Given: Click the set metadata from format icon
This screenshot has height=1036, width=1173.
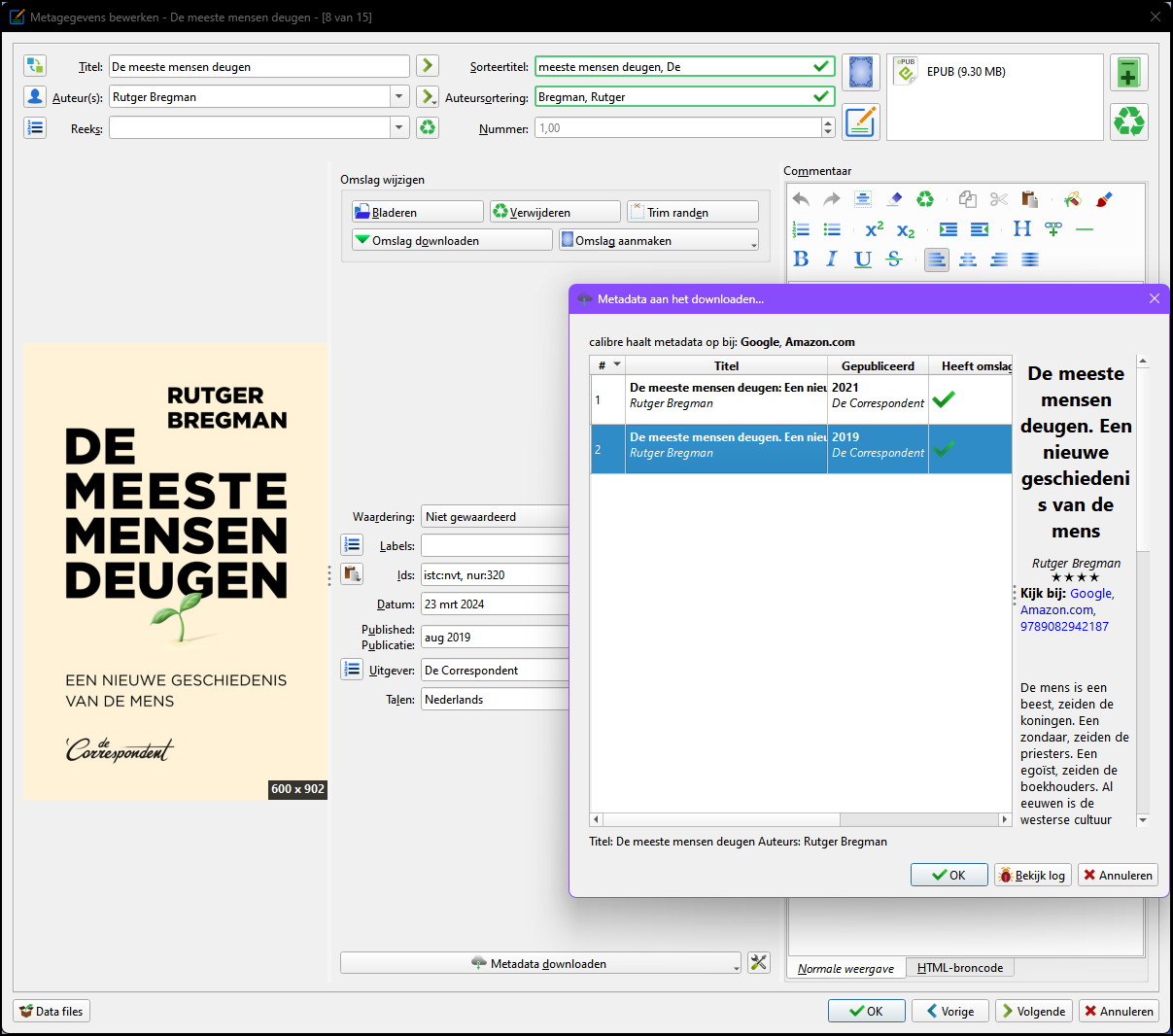Looking at the screenshot, I should pyautogui.click(x=861, y=121).
